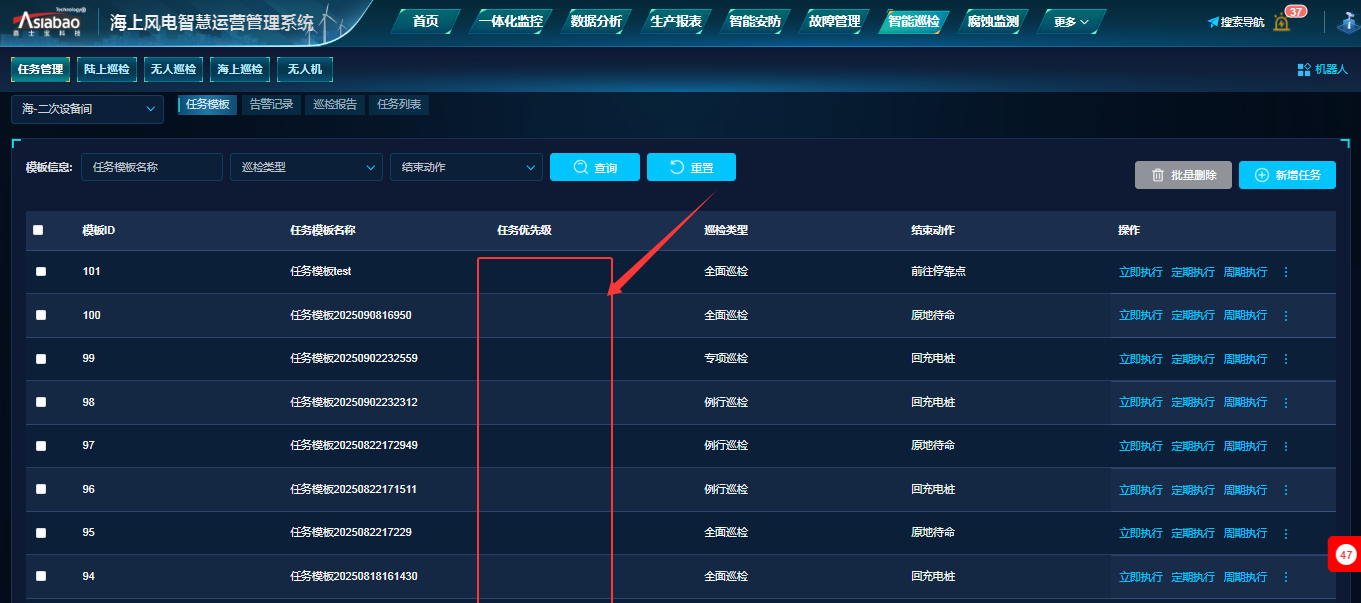Open more actions menu for template 98
This screenshot has height=603, width=1361.
(1286, 403)
